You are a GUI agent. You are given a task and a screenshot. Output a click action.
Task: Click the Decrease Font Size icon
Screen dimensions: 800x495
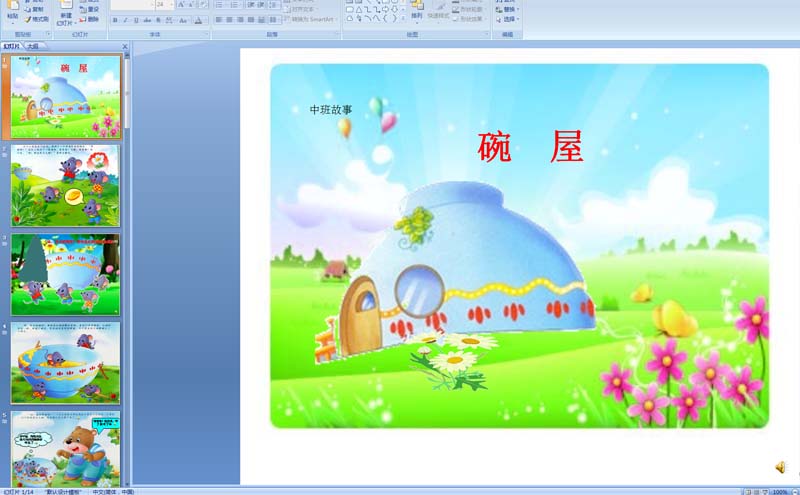[x=191, y=5]
